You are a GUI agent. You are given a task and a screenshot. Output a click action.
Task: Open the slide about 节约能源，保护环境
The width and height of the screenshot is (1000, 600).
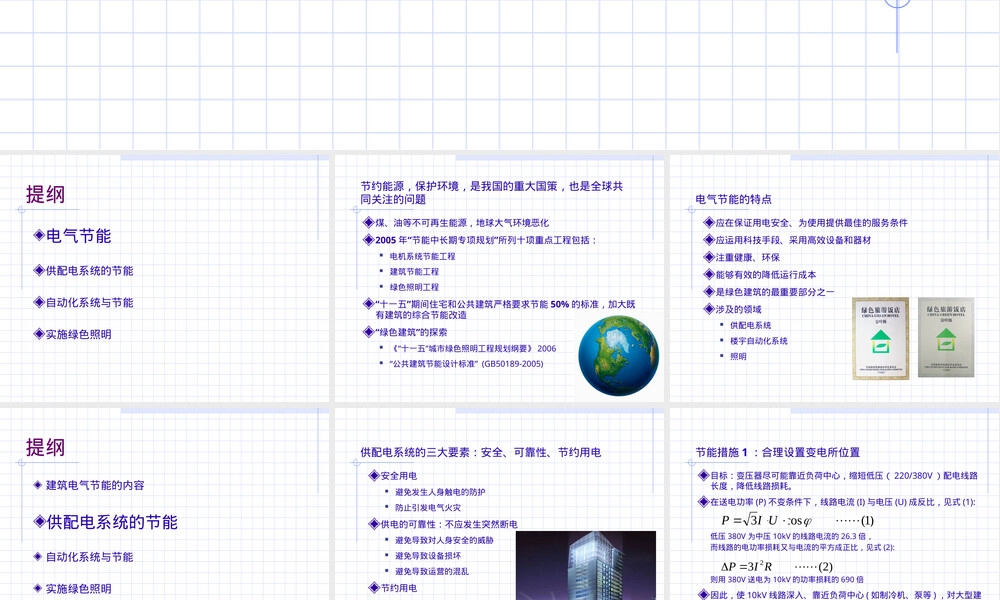(499, 278)
